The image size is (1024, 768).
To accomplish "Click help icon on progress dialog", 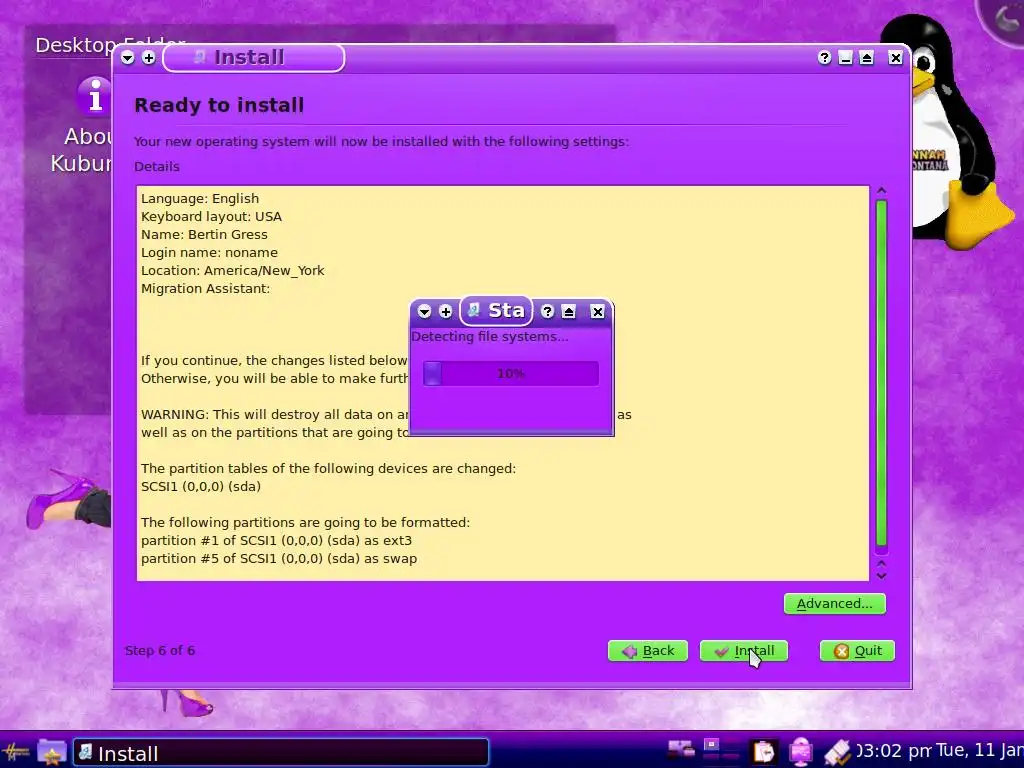I will click(x=547, y=312).
